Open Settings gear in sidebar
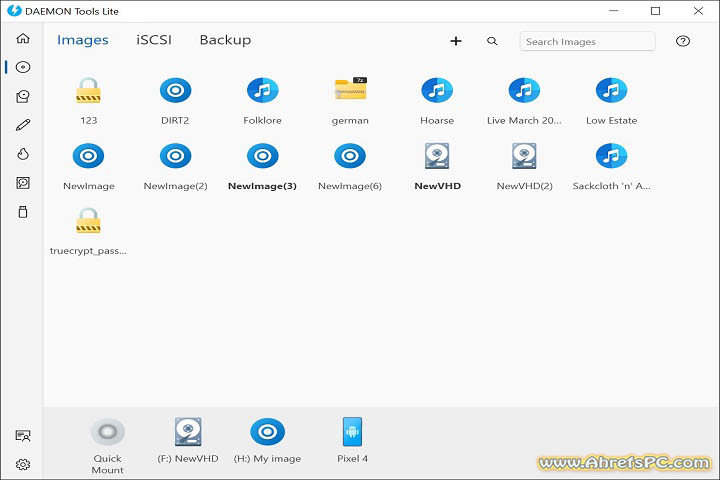The width and height of the screenshot is (720, 480). point(23,464)
